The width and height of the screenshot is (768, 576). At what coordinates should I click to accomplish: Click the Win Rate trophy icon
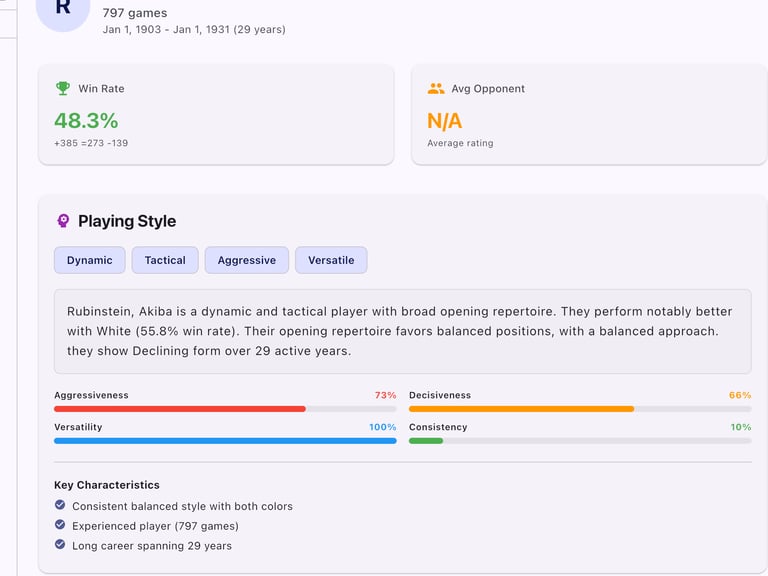tap(63, 88)
